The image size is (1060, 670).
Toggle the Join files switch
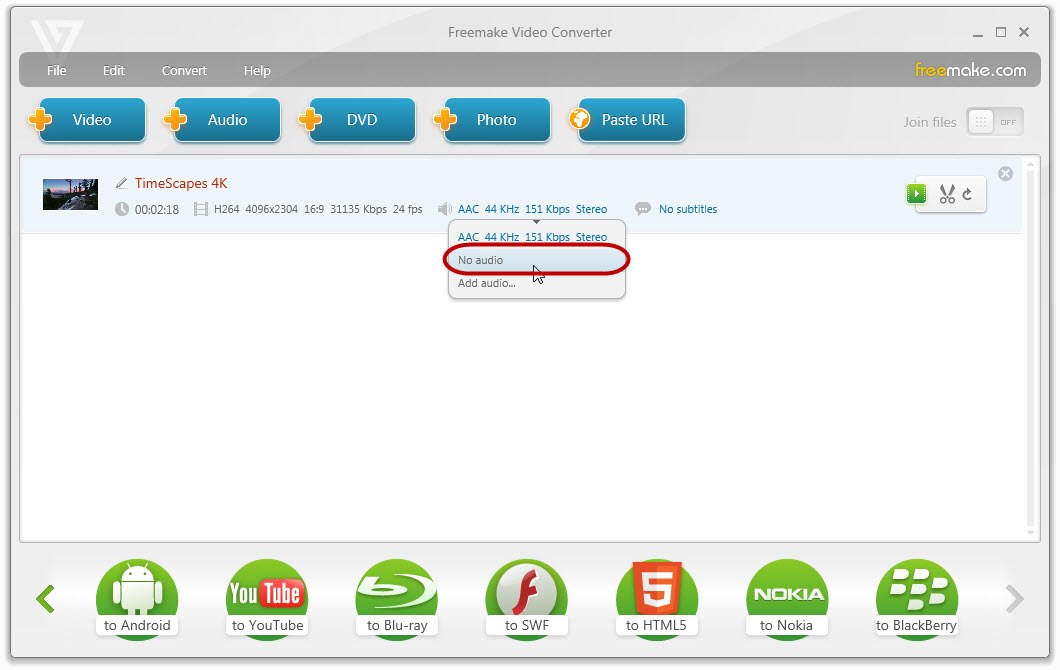tap(994, 122)
